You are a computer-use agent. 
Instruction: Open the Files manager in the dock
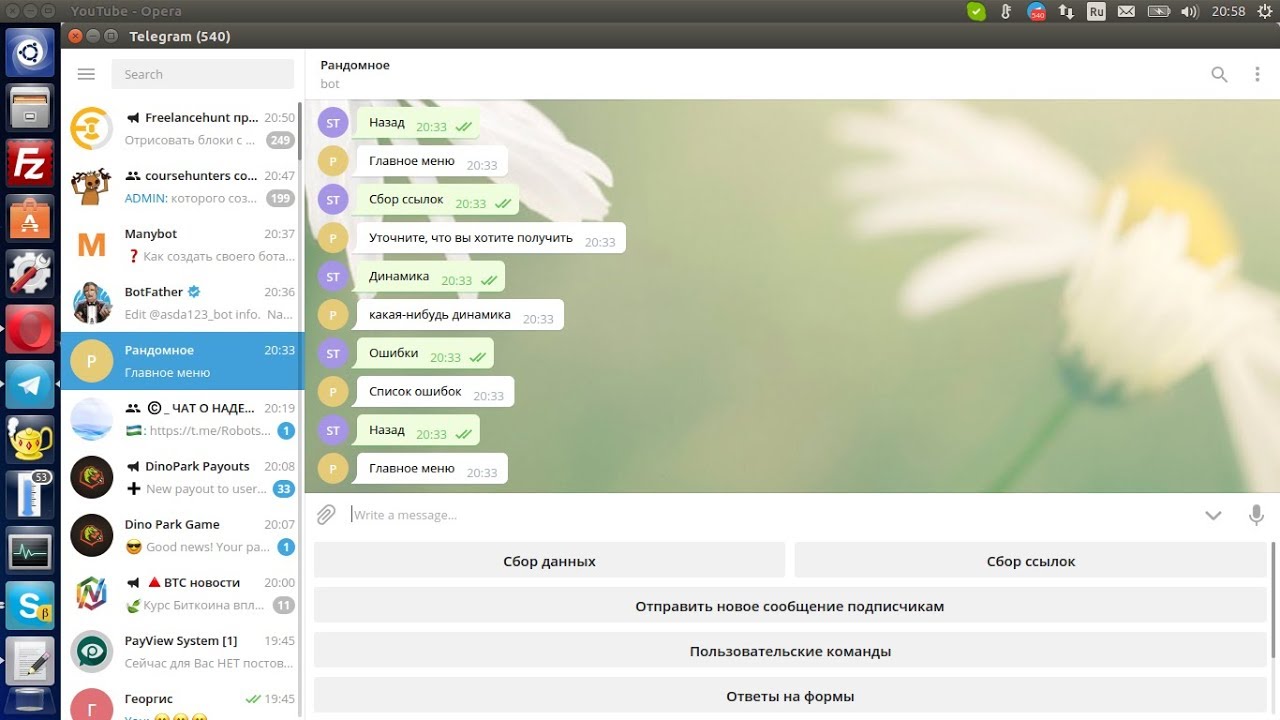pyautogui.click(x=30, y=107)
